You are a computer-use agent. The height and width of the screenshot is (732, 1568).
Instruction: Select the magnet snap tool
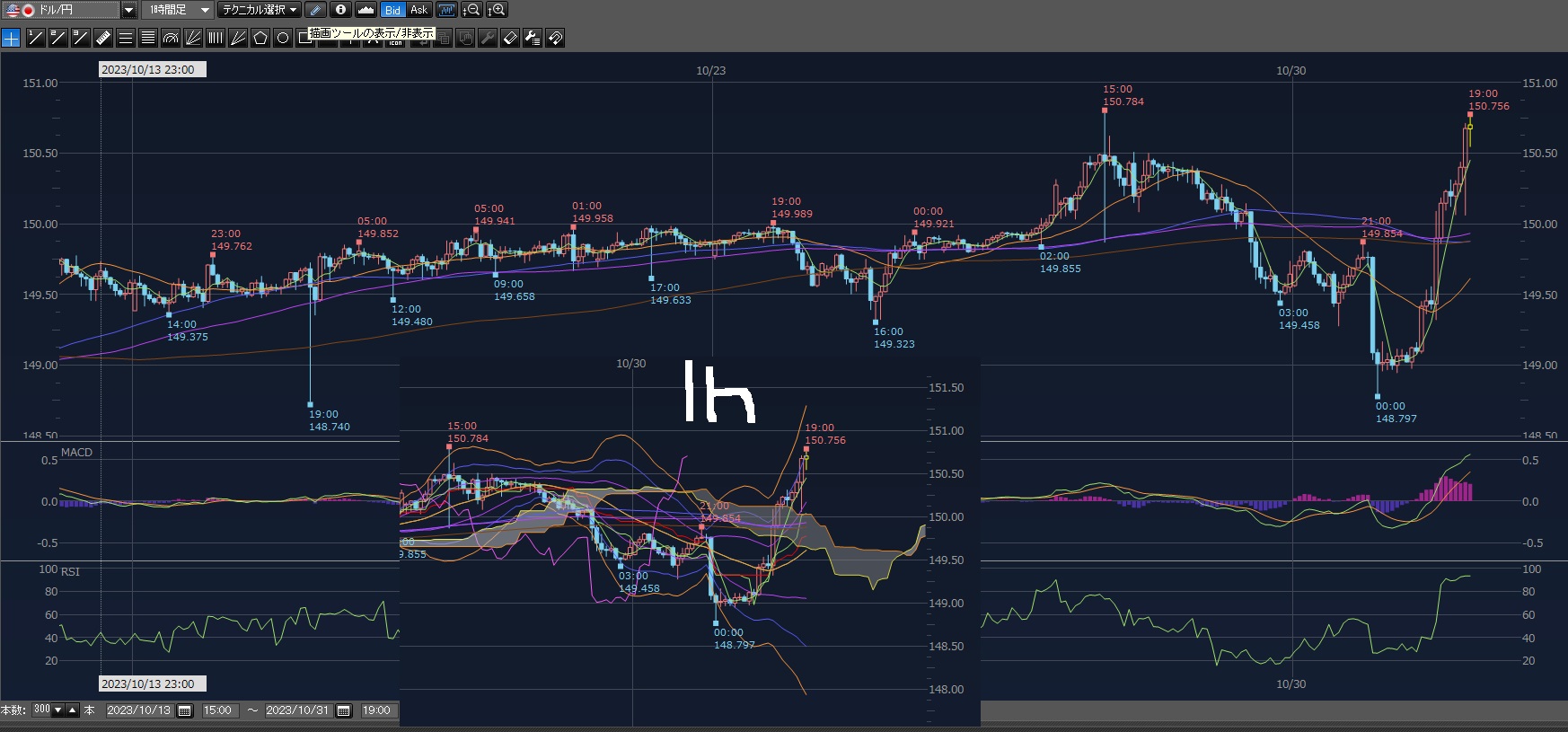(555, 38)
